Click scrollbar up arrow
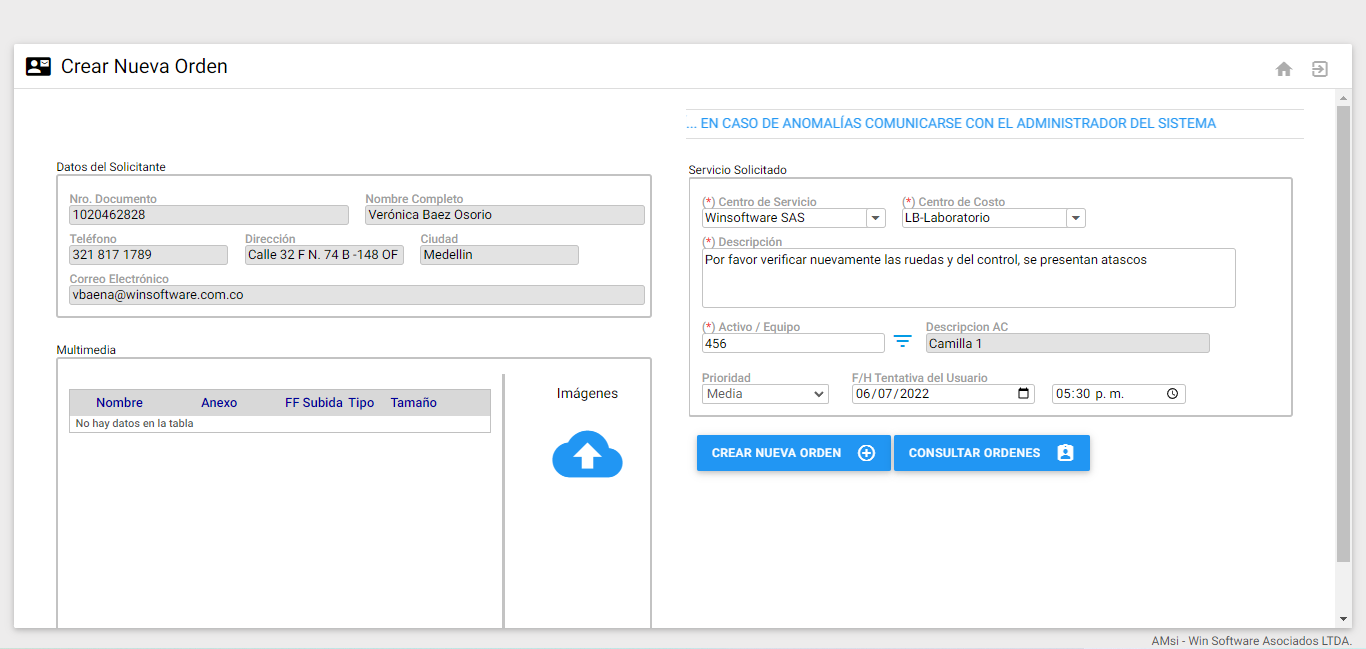This screenshot has height=649, width=1366. [1343, 97]
